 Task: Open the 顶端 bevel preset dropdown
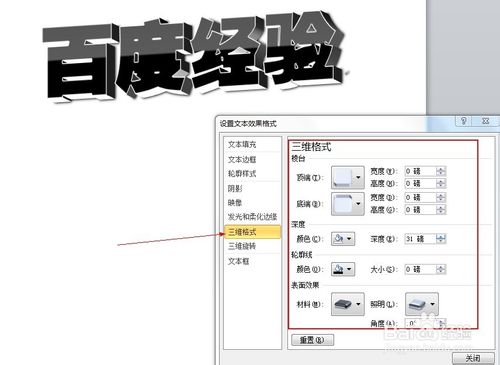click(x=348, y=177)
